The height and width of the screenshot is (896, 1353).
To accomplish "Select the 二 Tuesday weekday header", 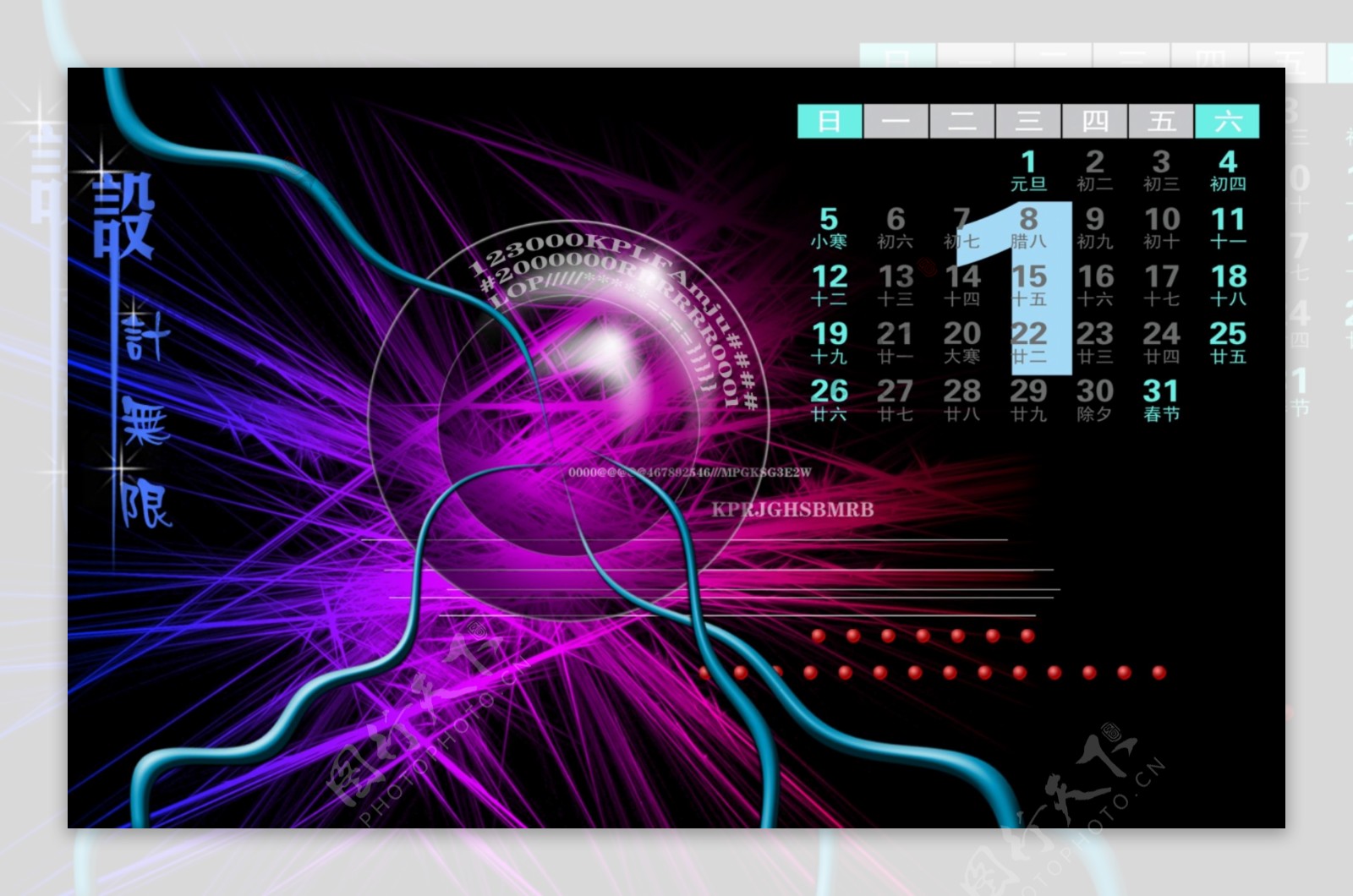I will 961,121.
